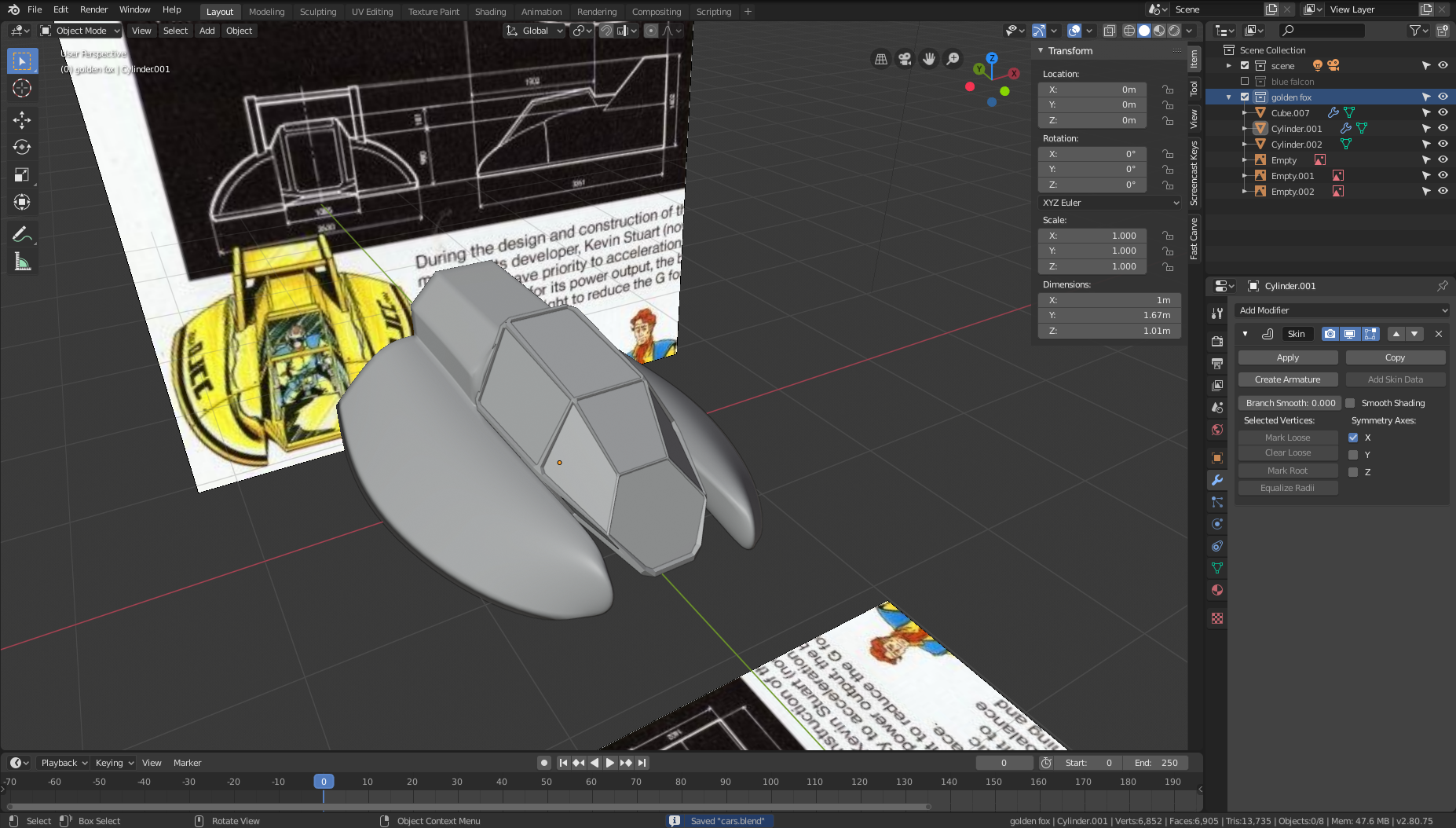Open the Physics properties tab
The width and height of the screenshot is (1456, 828).
tap(1217, 524)
